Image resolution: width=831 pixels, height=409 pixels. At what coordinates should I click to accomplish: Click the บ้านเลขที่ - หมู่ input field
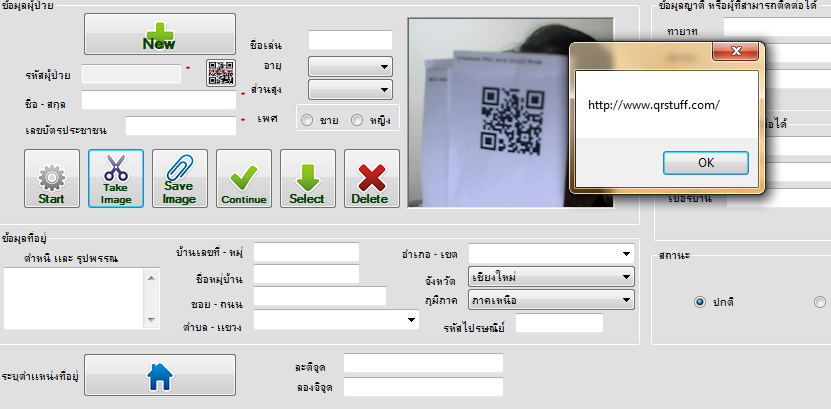(x=306, y=252)
